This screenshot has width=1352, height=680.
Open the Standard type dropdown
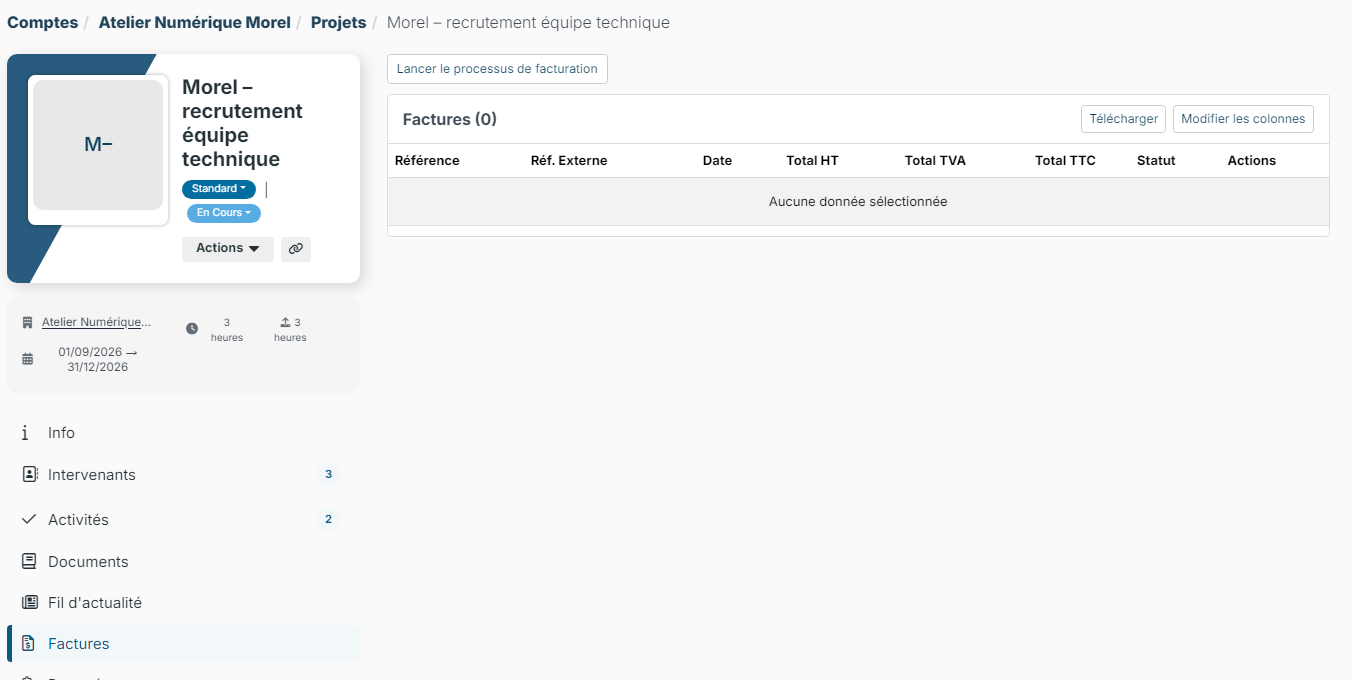[219, 189]
